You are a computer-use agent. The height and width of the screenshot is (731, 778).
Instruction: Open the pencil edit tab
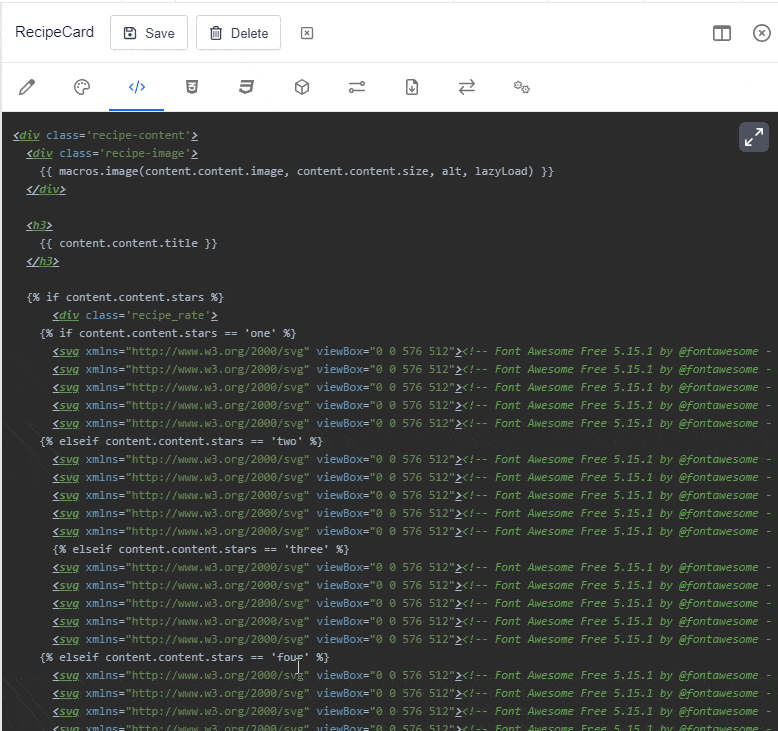tap(27, 87)
